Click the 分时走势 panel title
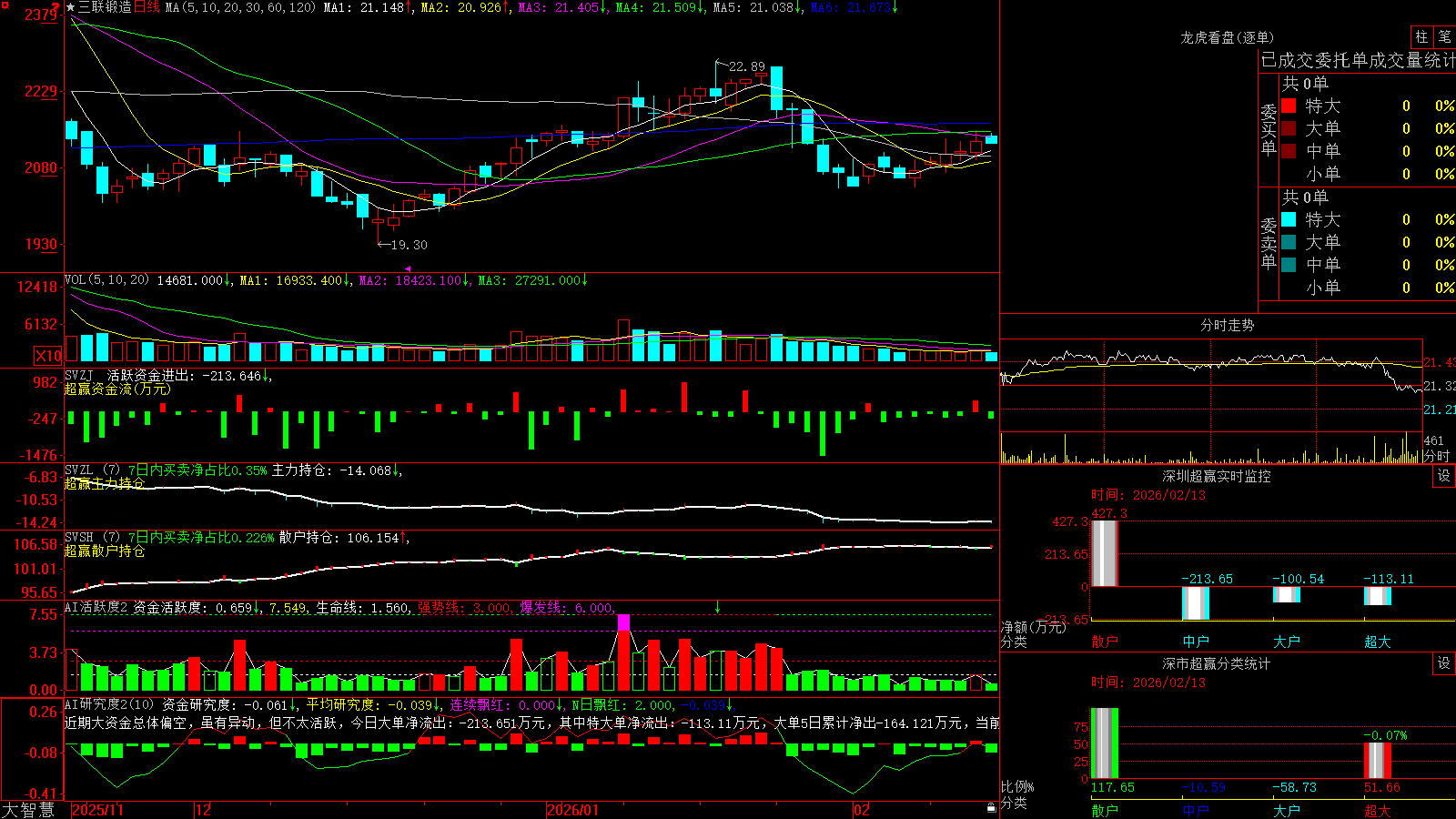Screen dimensions: 1456x819 tap(1227, 325)
